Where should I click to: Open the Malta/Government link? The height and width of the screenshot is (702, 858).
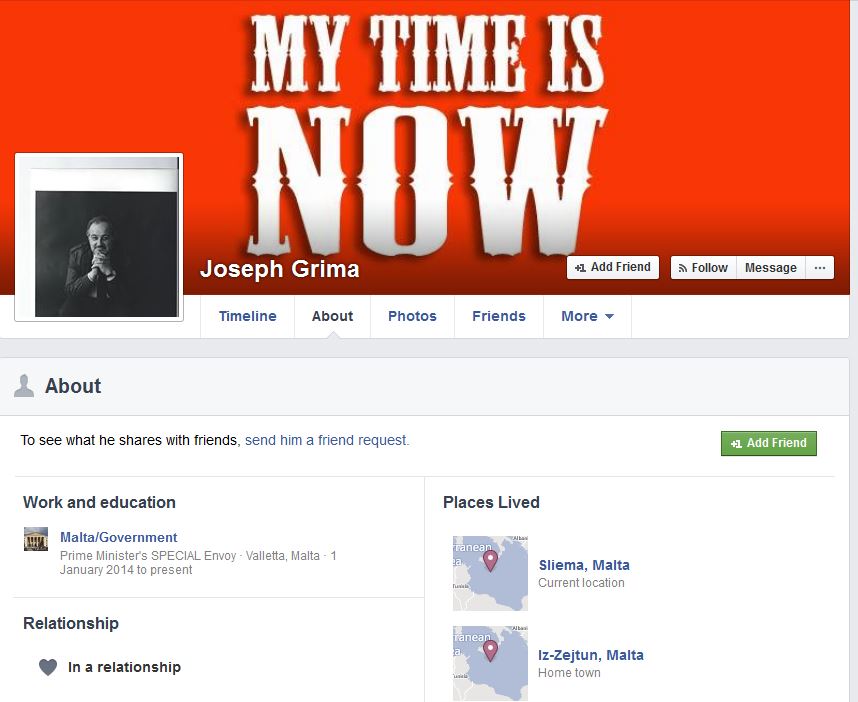tap(119, 537)
